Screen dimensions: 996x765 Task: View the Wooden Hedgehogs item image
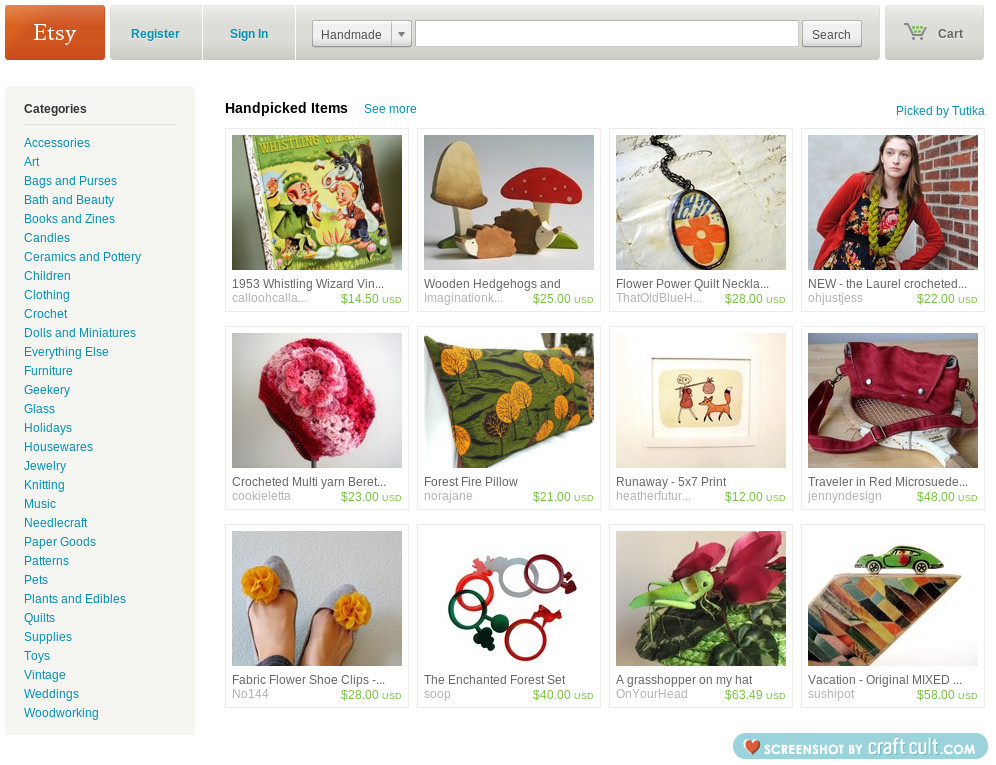click(x=509, y=202)
